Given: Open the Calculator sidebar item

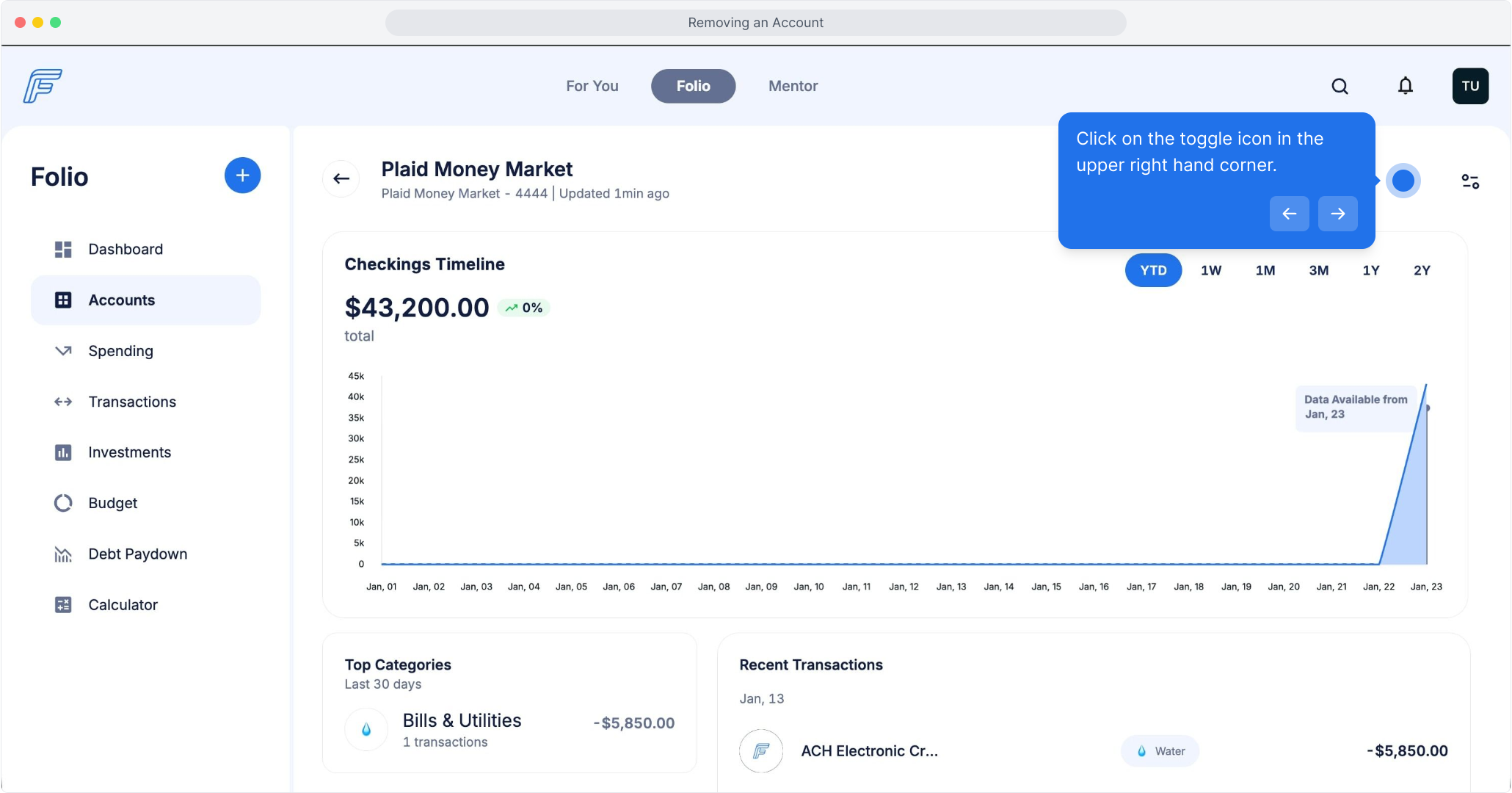Looking at the screenshot, I should point(123,605).
